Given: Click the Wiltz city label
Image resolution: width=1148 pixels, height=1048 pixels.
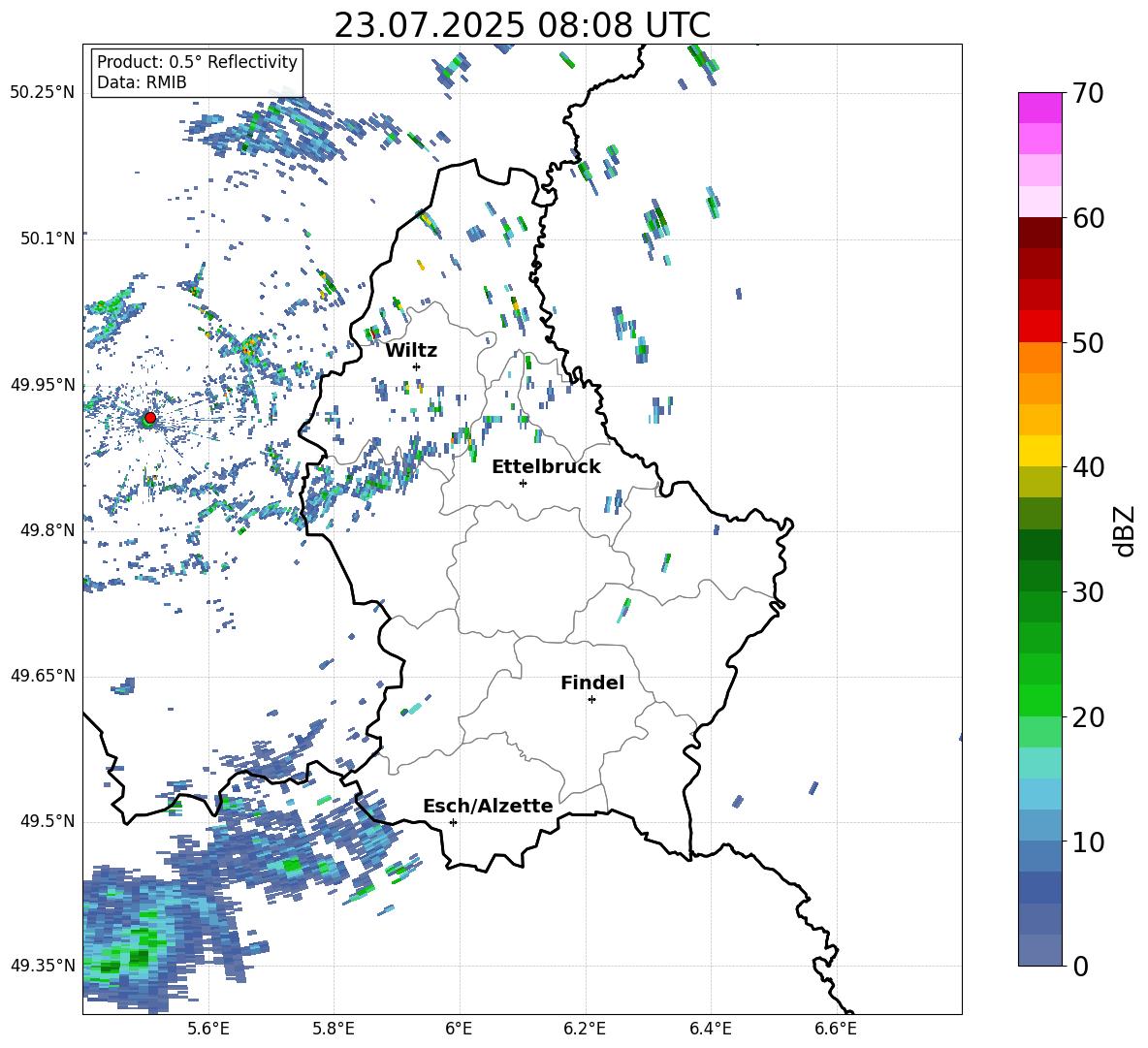Looking at the screenshot, I should 411,351.
